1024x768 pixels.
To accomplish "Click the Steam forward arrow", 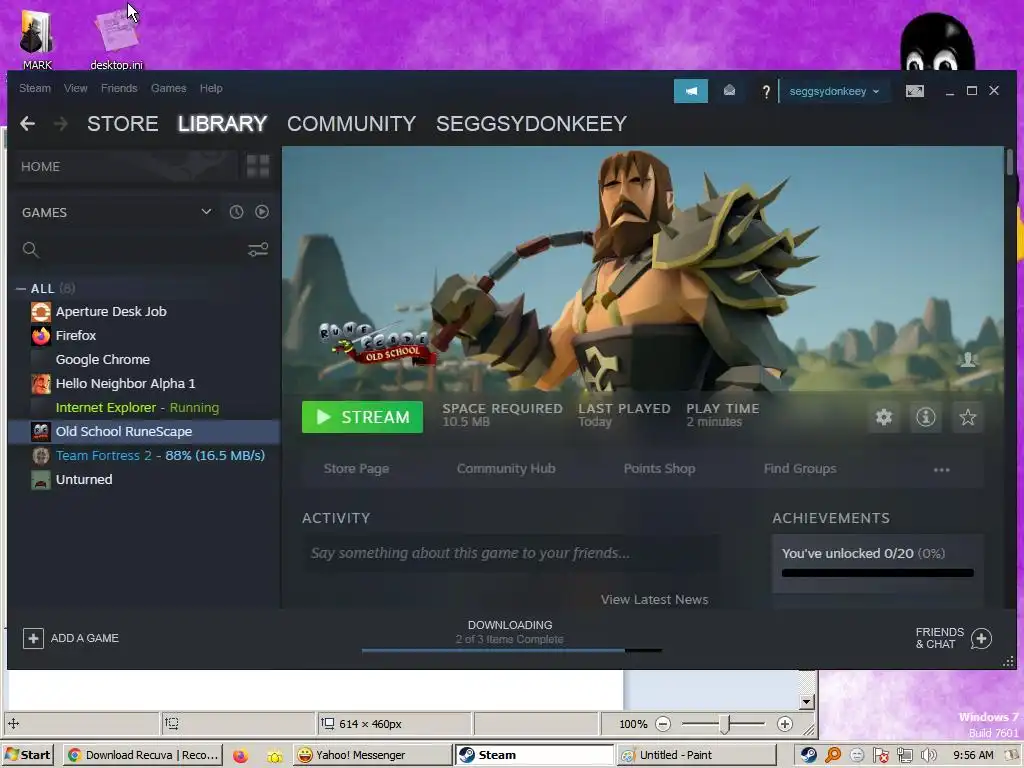I will (61, 123).
